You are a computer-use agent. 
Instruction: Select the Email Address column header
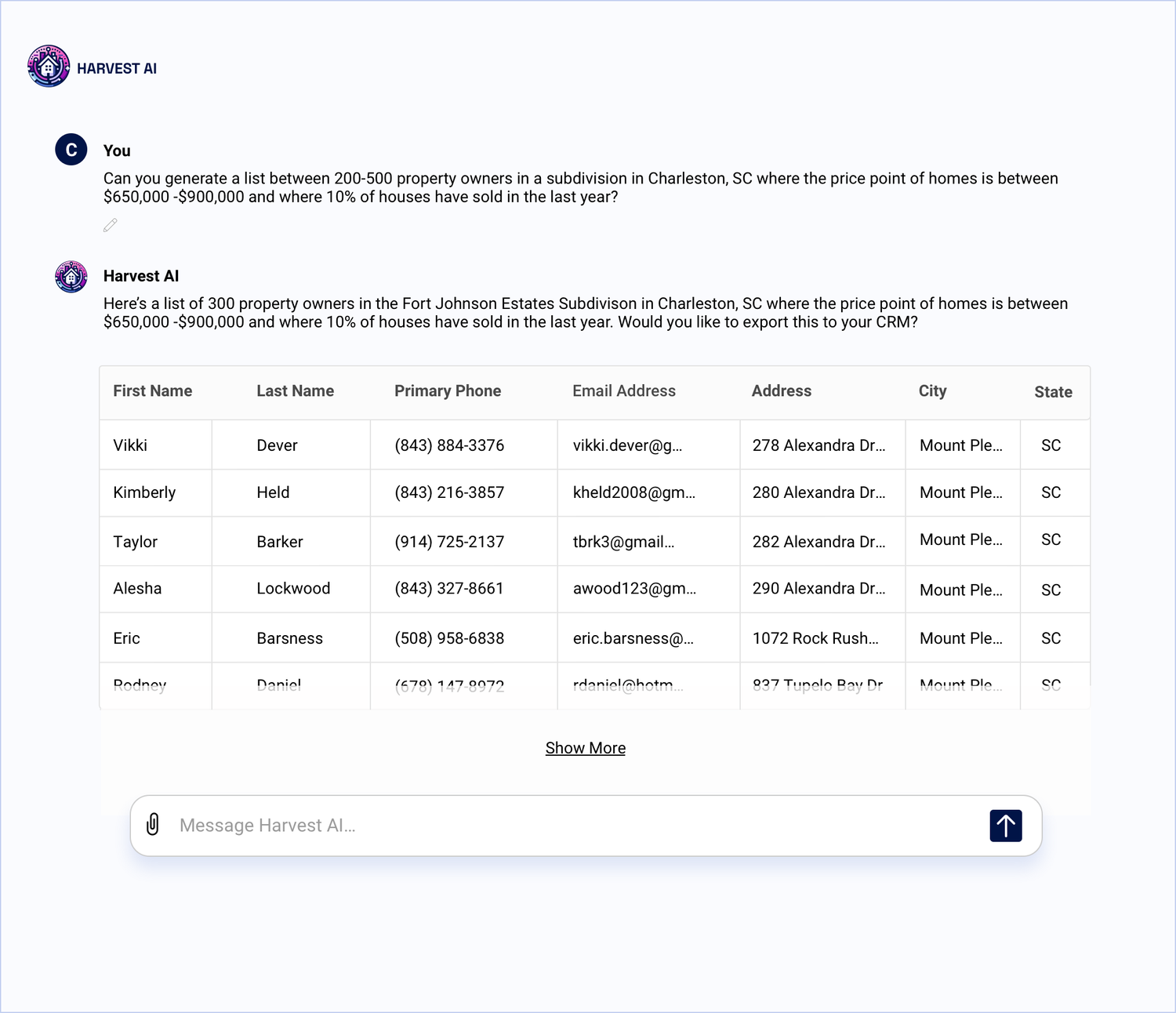click(624, 390)
